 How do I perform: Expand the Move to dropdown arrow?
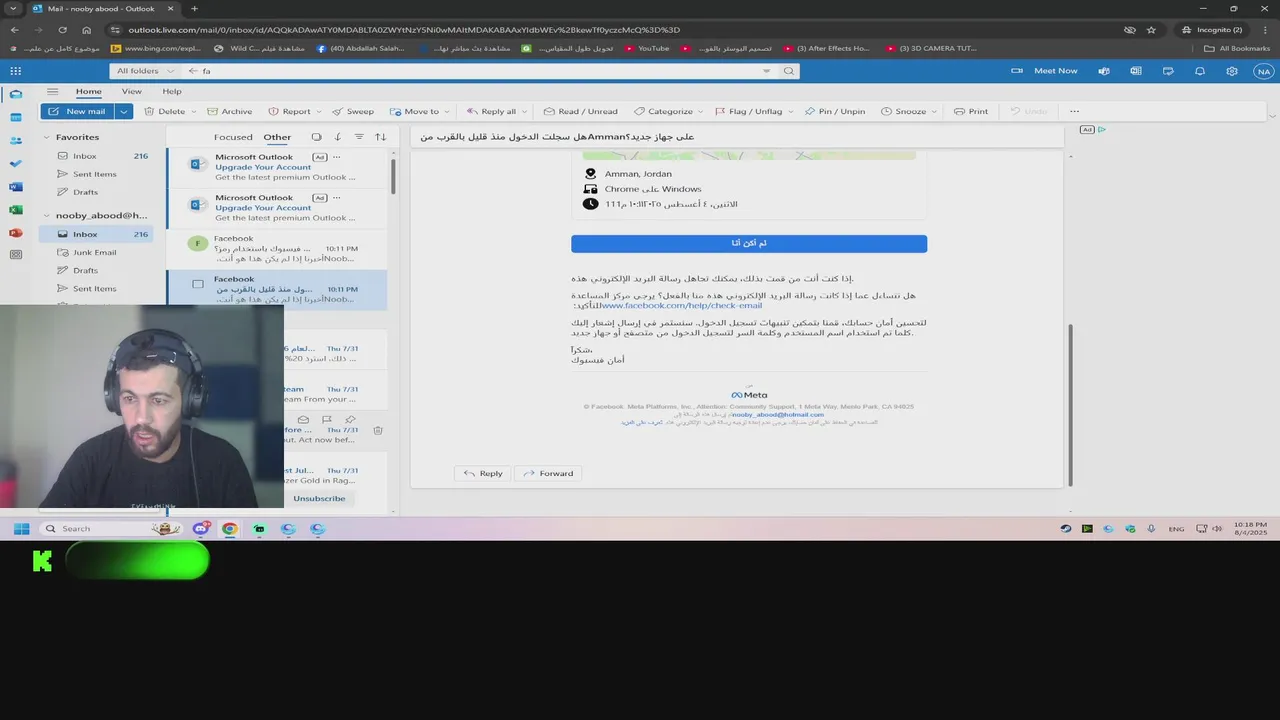(x=446, y=111)
